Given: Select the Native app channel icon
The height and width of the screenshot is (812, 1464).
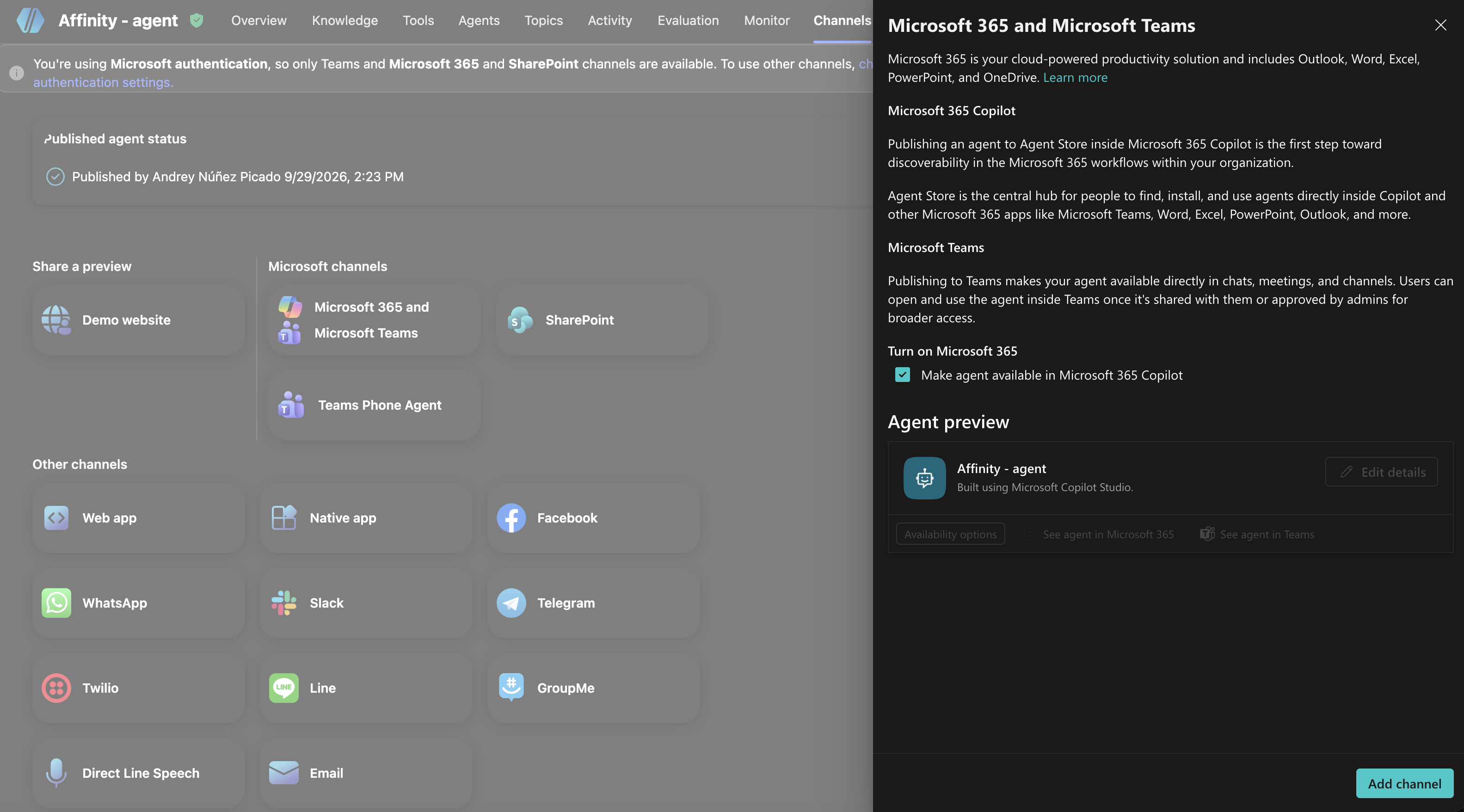Looking at the screenshot, I should pyautogui.click(x=283, y=517).
